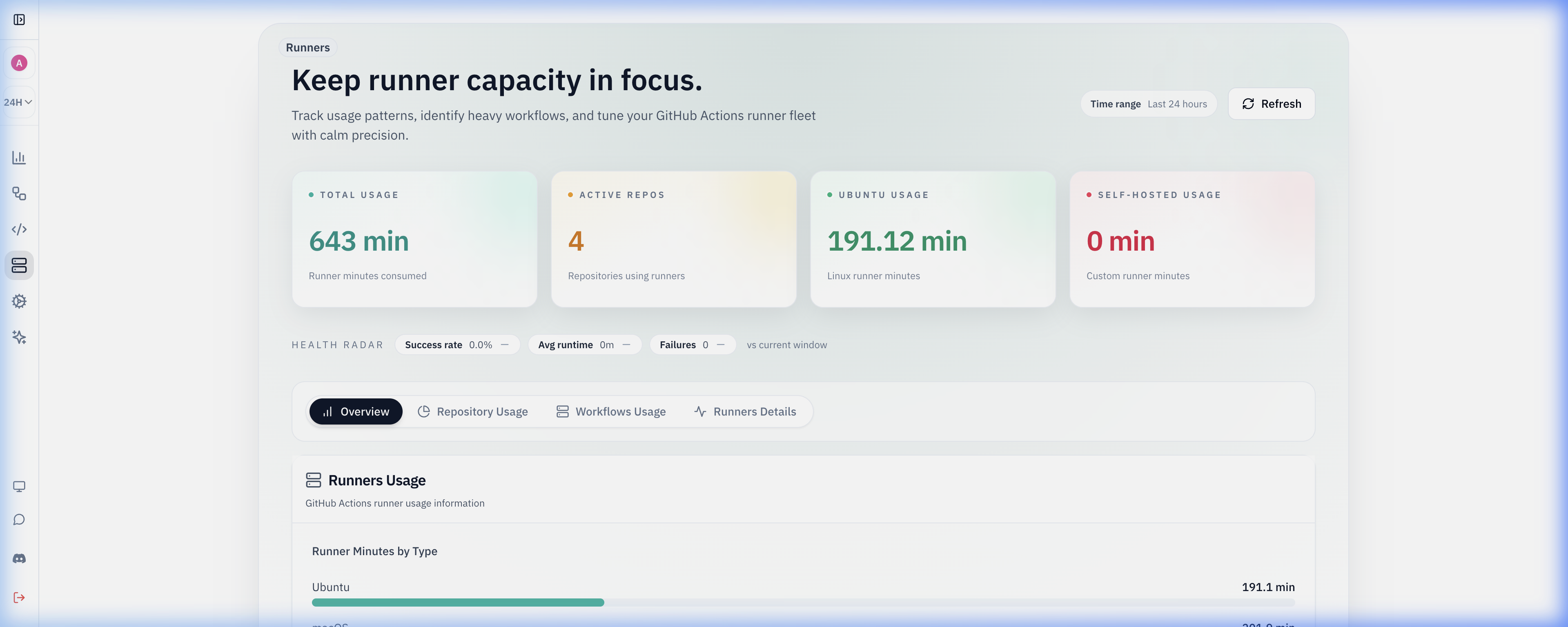The width and height of the screenshot is (1568, 627).
Task: Toggle the Failures health radar chip
Action: [692, 345]
